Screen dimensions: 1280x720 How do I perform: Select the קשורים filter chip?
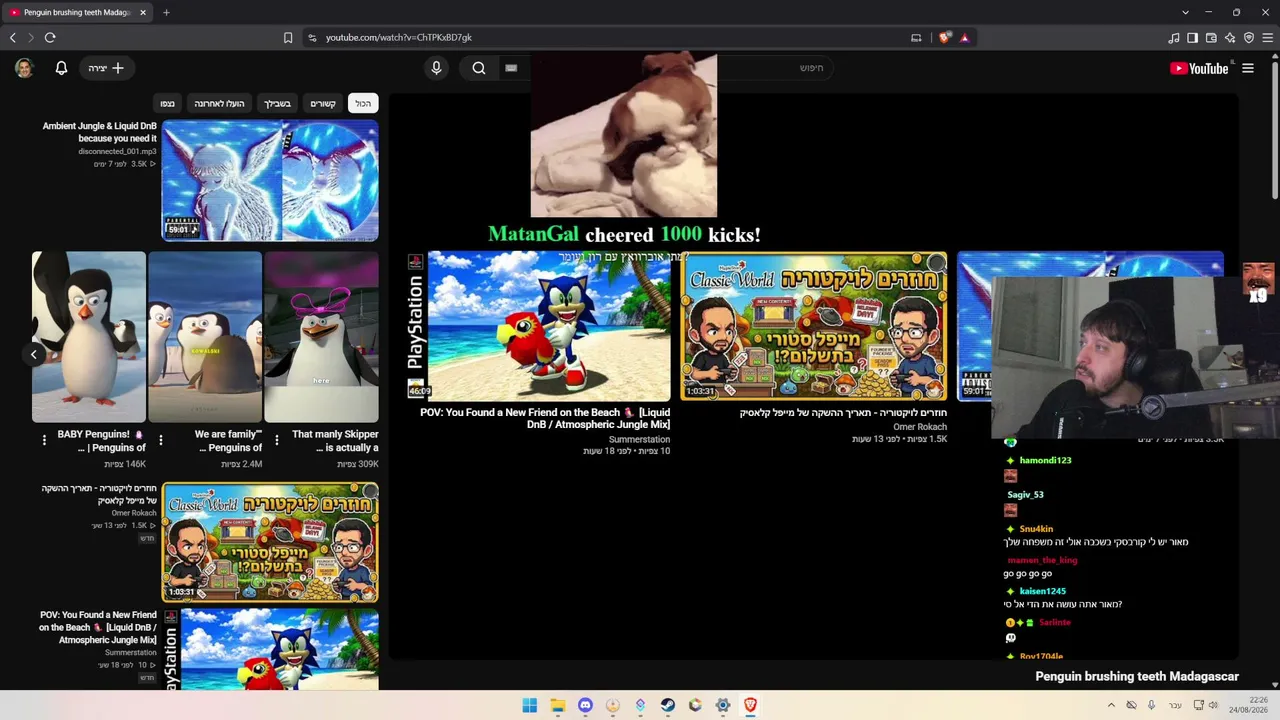[x=323, y=103]
